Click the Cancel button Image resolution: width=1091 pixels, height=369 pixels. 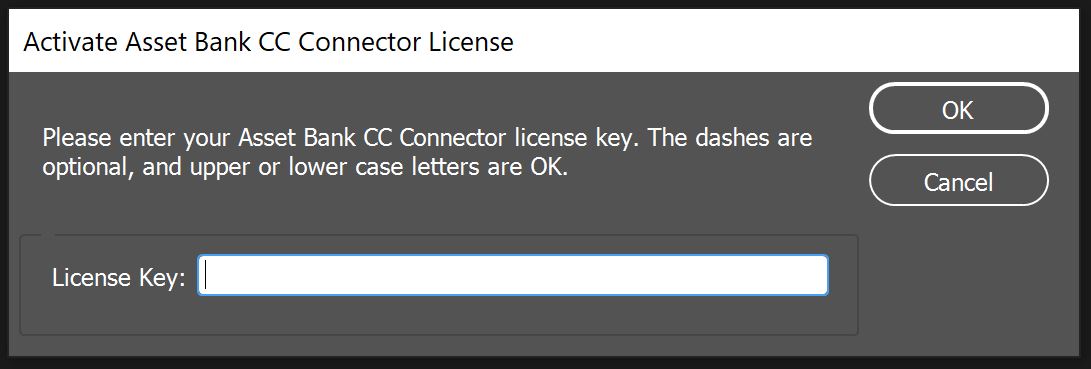[958, 180]
